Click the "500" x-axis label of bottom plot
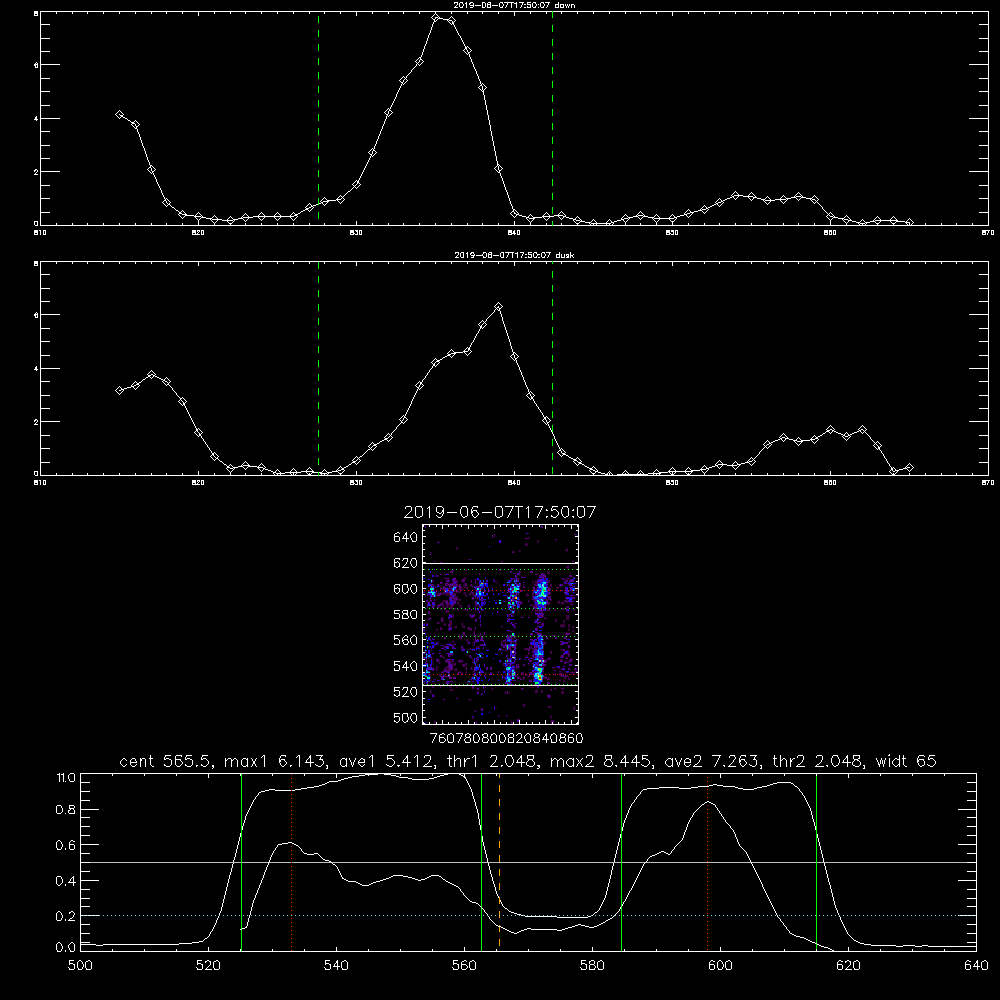 [80, 966]
